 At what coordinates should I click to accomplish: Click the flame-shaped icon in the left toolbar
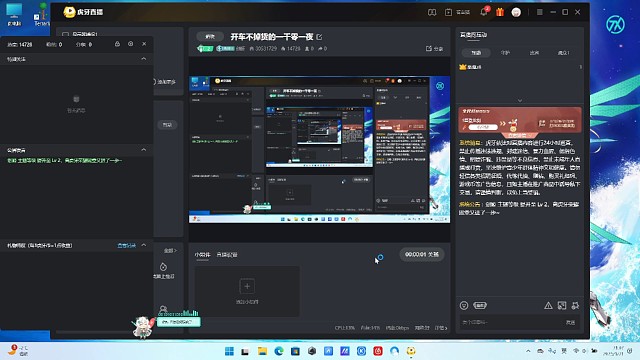coord(163,267)
